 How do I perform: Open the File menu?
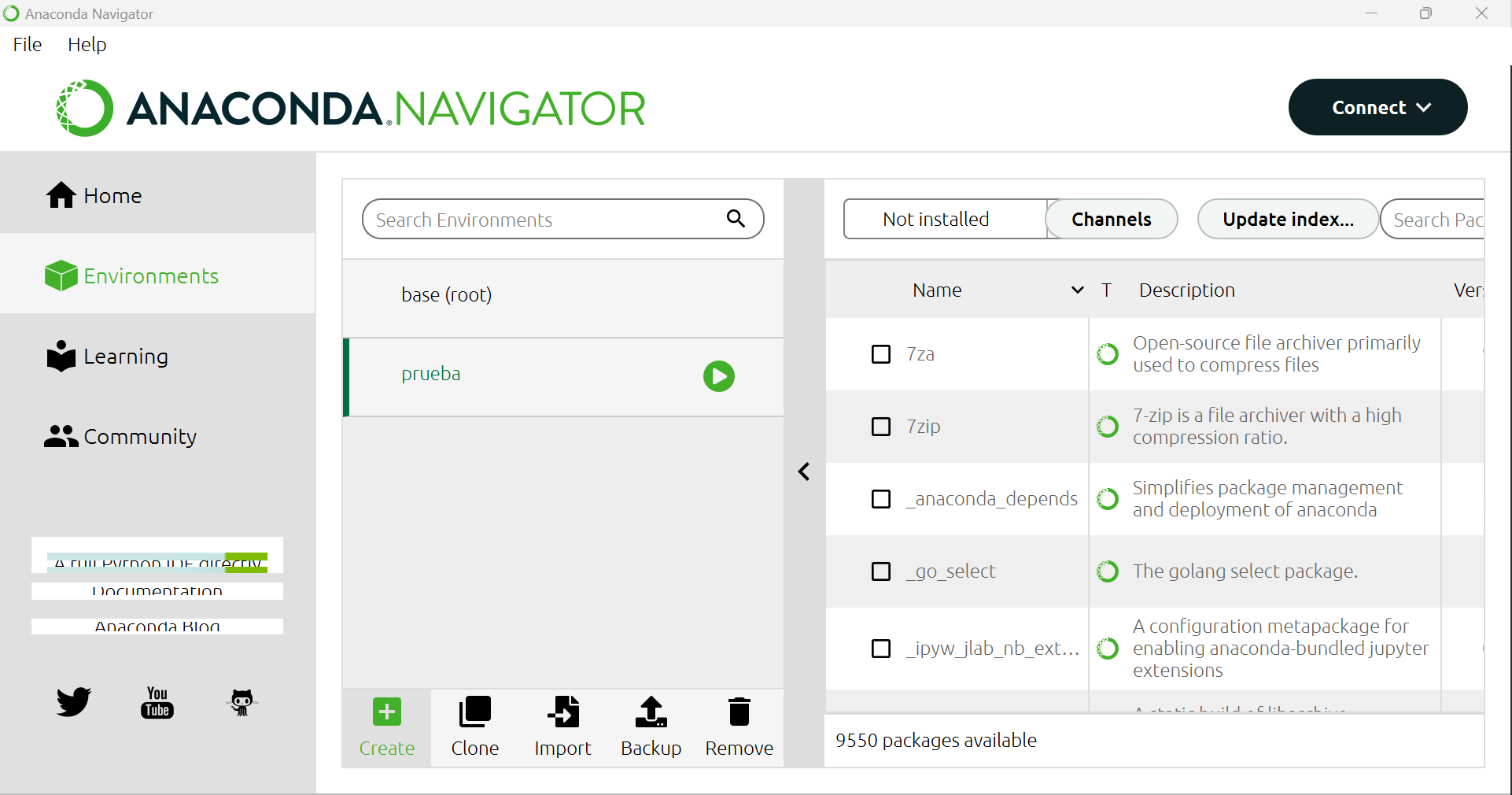pos(28,45)
